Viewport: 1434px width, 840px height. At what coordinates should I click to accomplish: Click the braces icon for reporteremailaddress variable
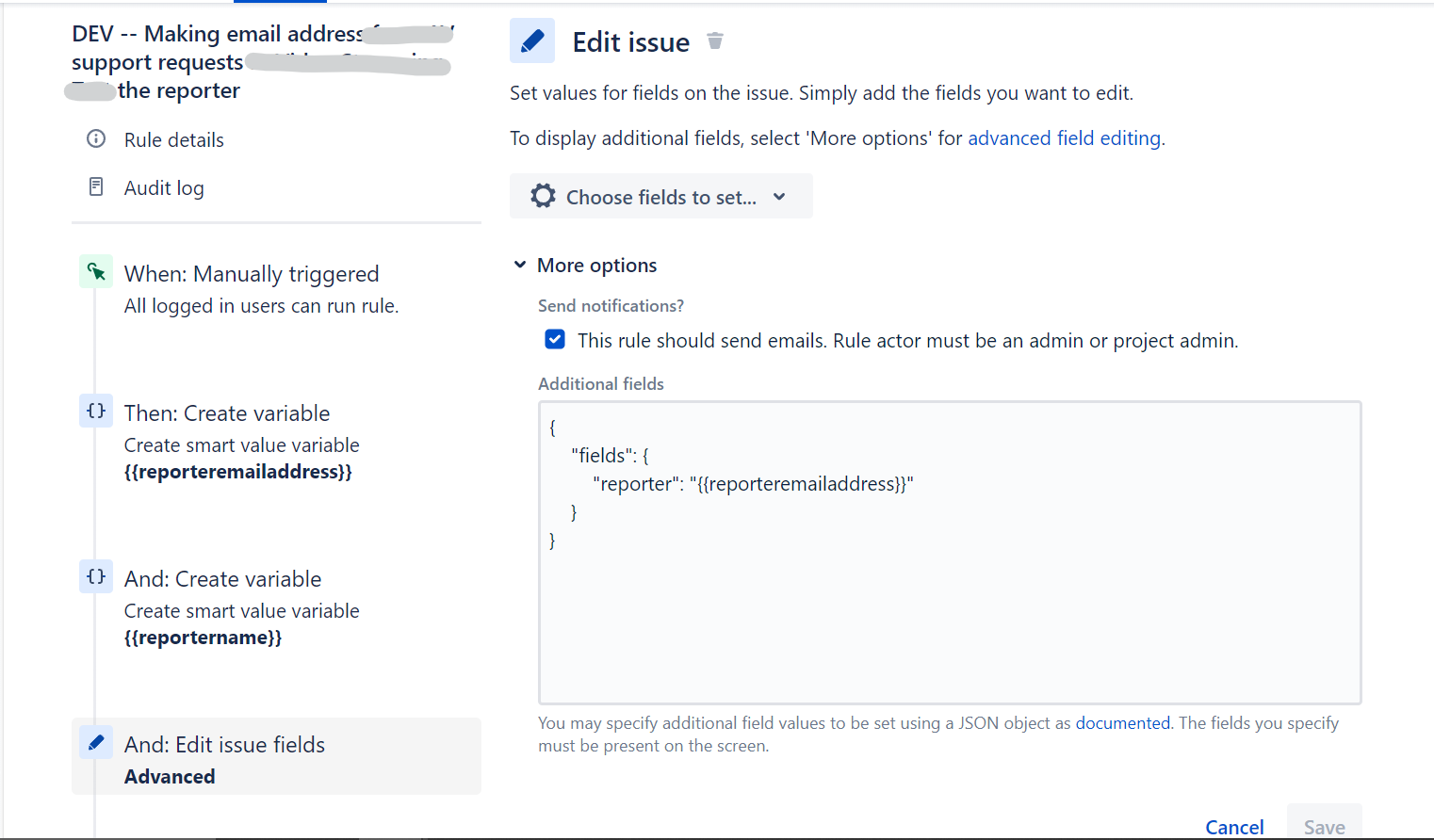pos(96,411)
